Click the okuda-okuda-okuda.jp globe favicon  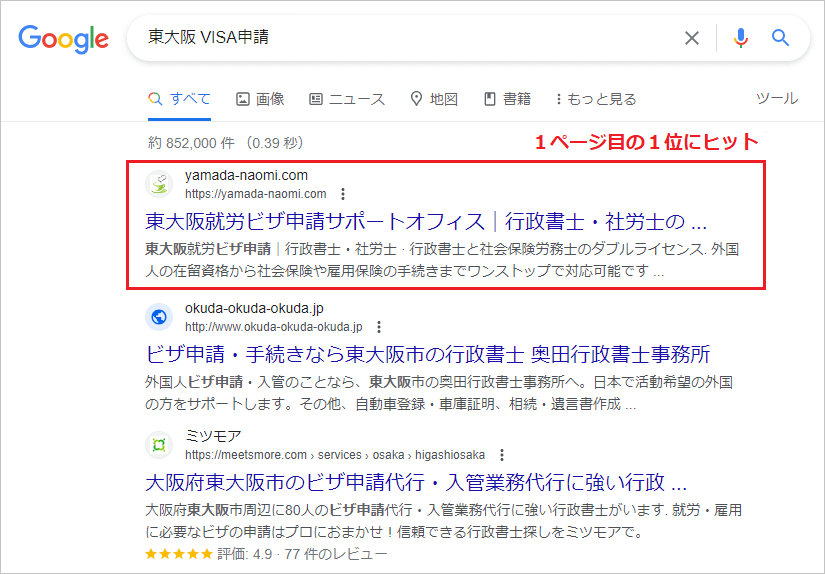point(159,317)
